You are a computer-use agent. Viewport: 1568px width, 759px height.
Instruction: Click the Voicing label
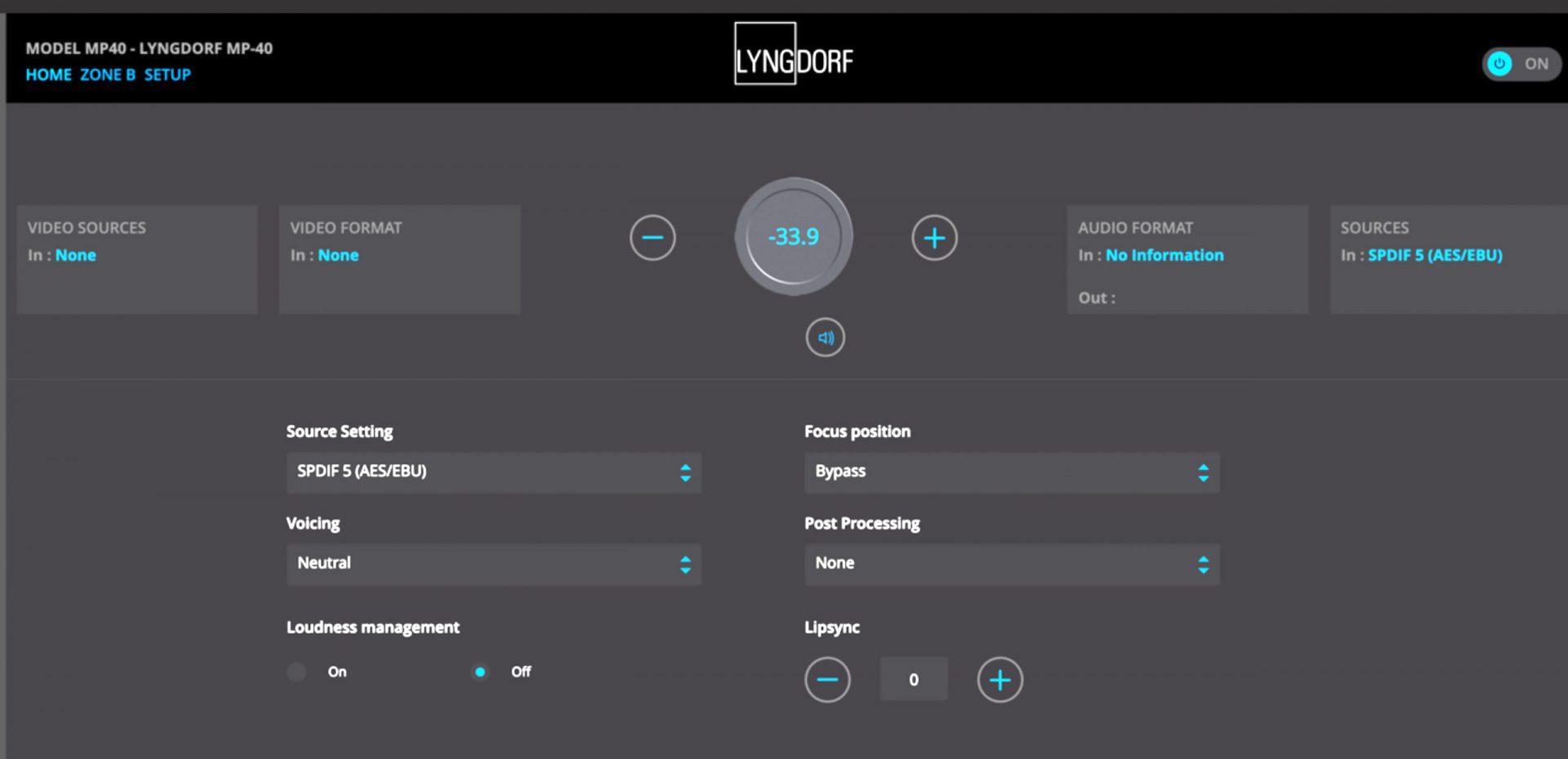pyautogui.click(x=313, y=524)
